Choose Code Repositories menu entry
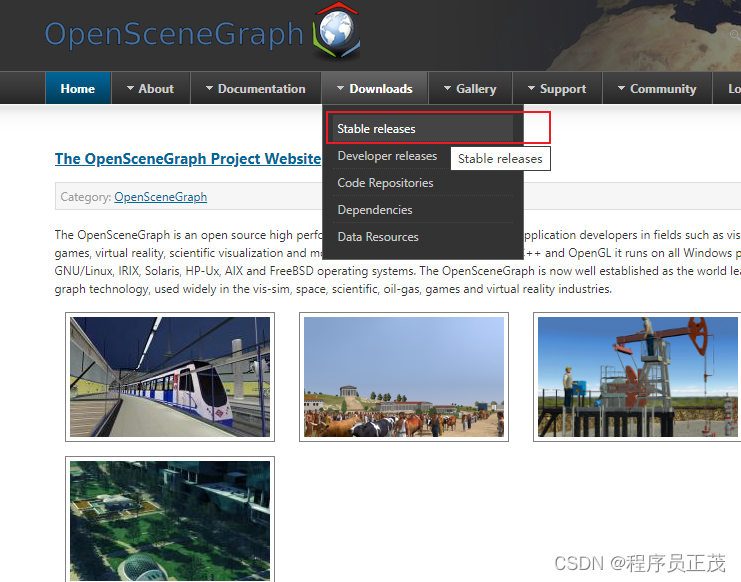The image size is (741, 582). click(423, 183)
